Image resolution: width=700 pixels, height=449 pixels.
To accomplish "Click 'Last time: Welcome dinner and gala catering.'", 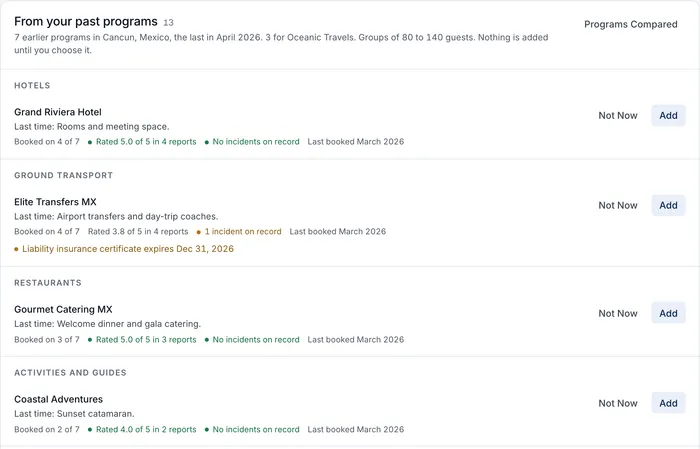I will 108,324.
